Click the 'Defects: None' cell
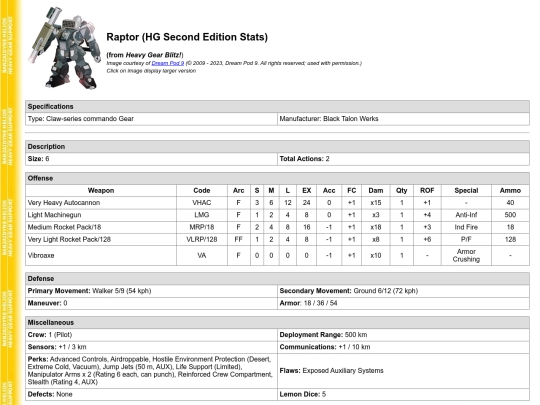 [x=151, y=394]
